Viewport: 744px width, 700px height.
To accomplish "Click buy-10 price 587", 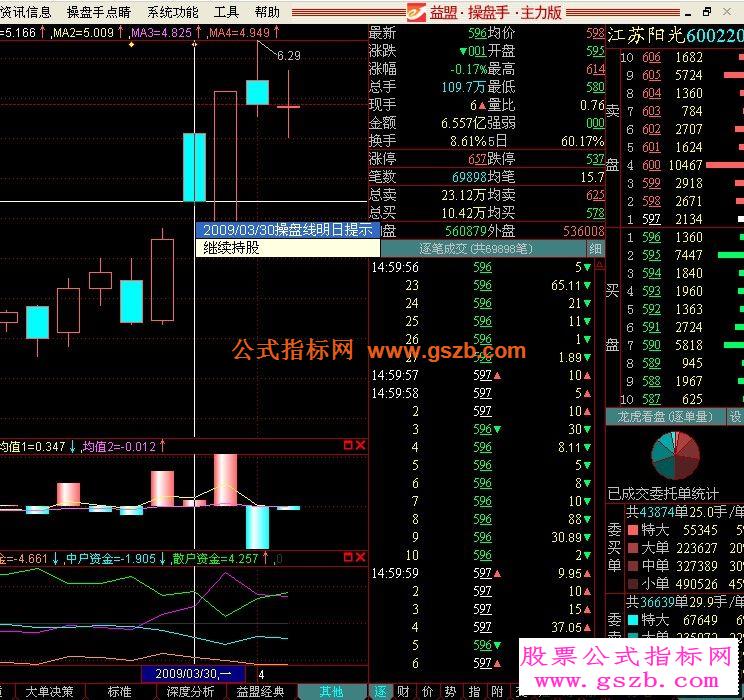I will (x=651, y=399).
